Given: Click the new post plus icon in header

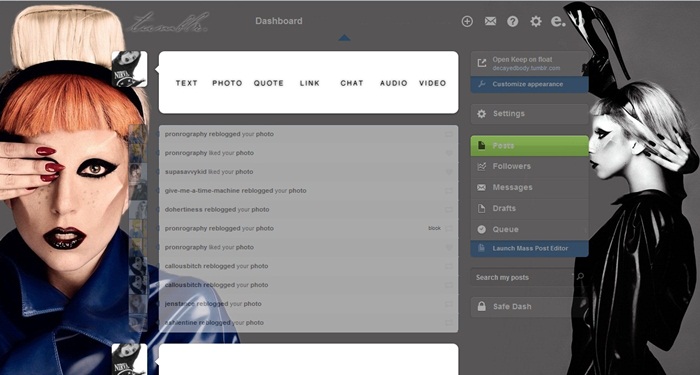Looking at the screenshot, I should [467, 21].
